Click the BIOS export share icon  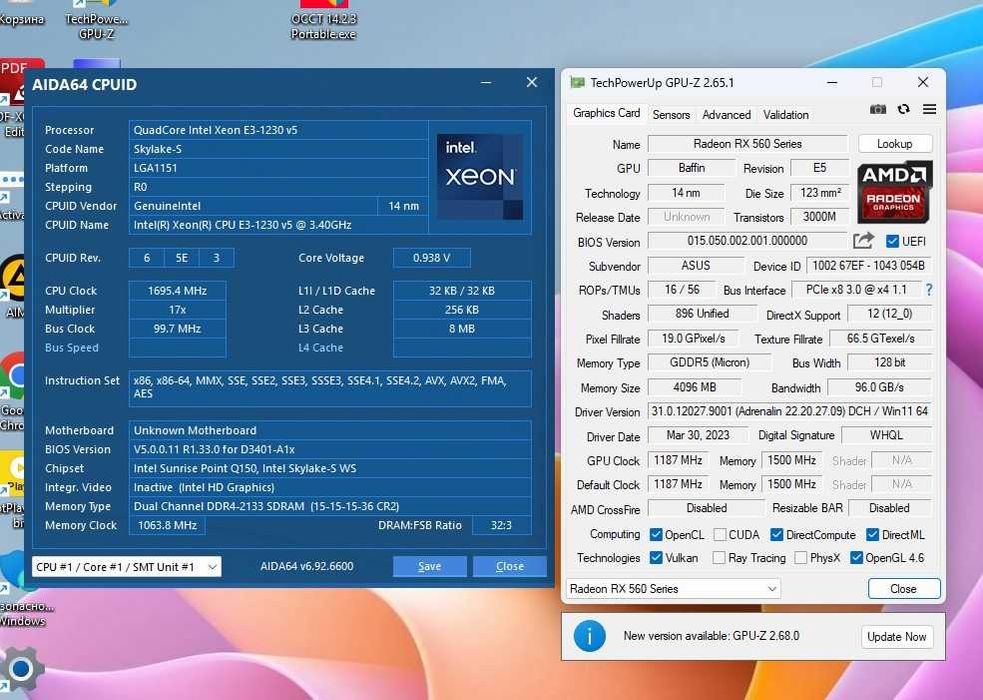[863, 241]
